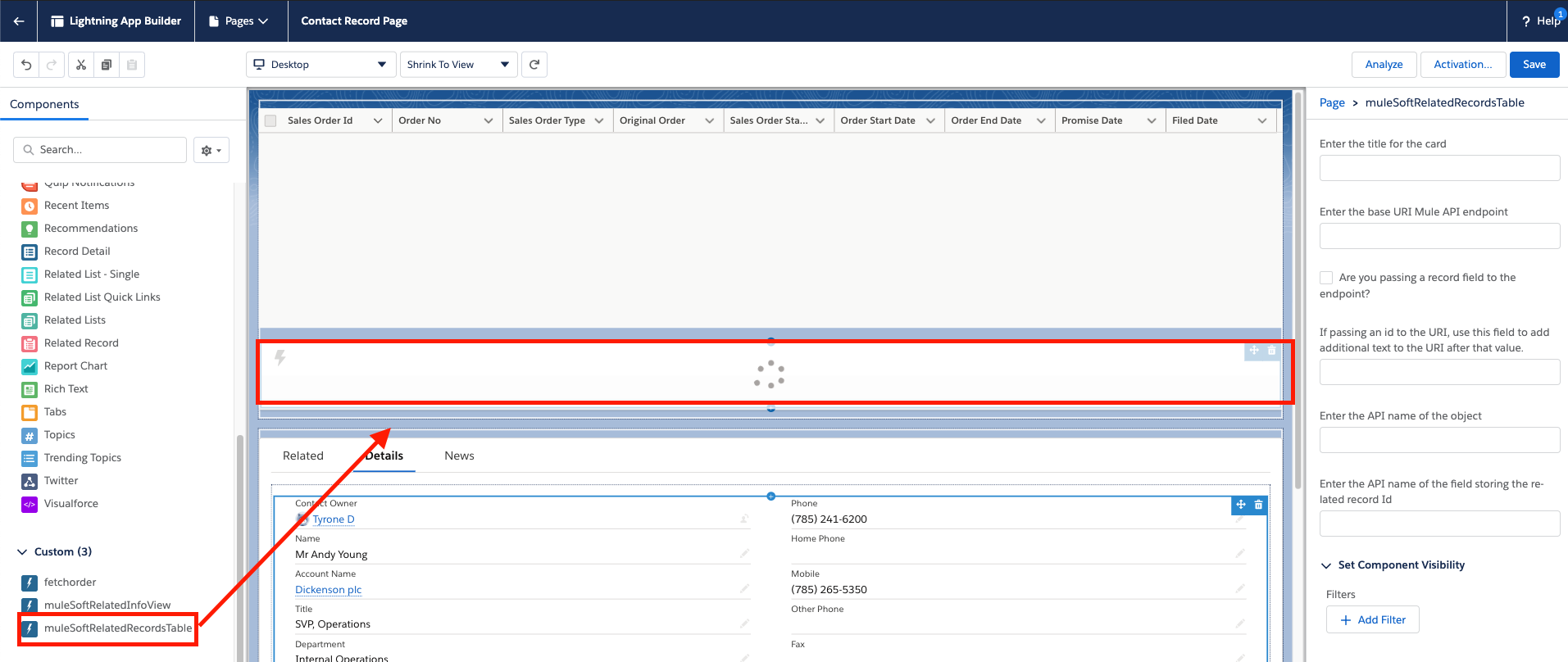1568x662 pixels.
Task: Select the Record Detail component
Action: click(x=77, y=252)
